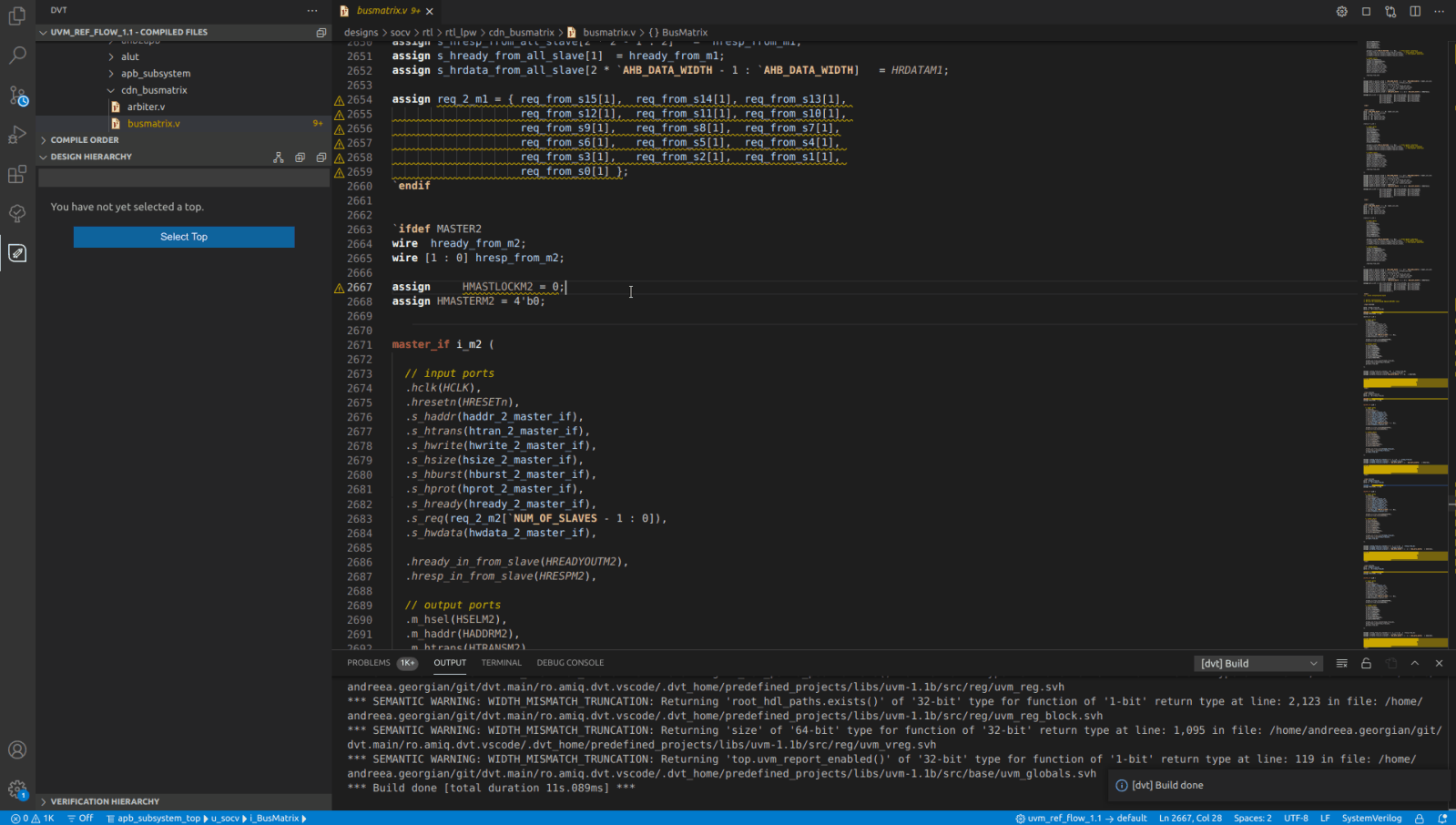Click the Search icon in activity bar
The image size is (1456, 825).
click(x=17, y=56)
